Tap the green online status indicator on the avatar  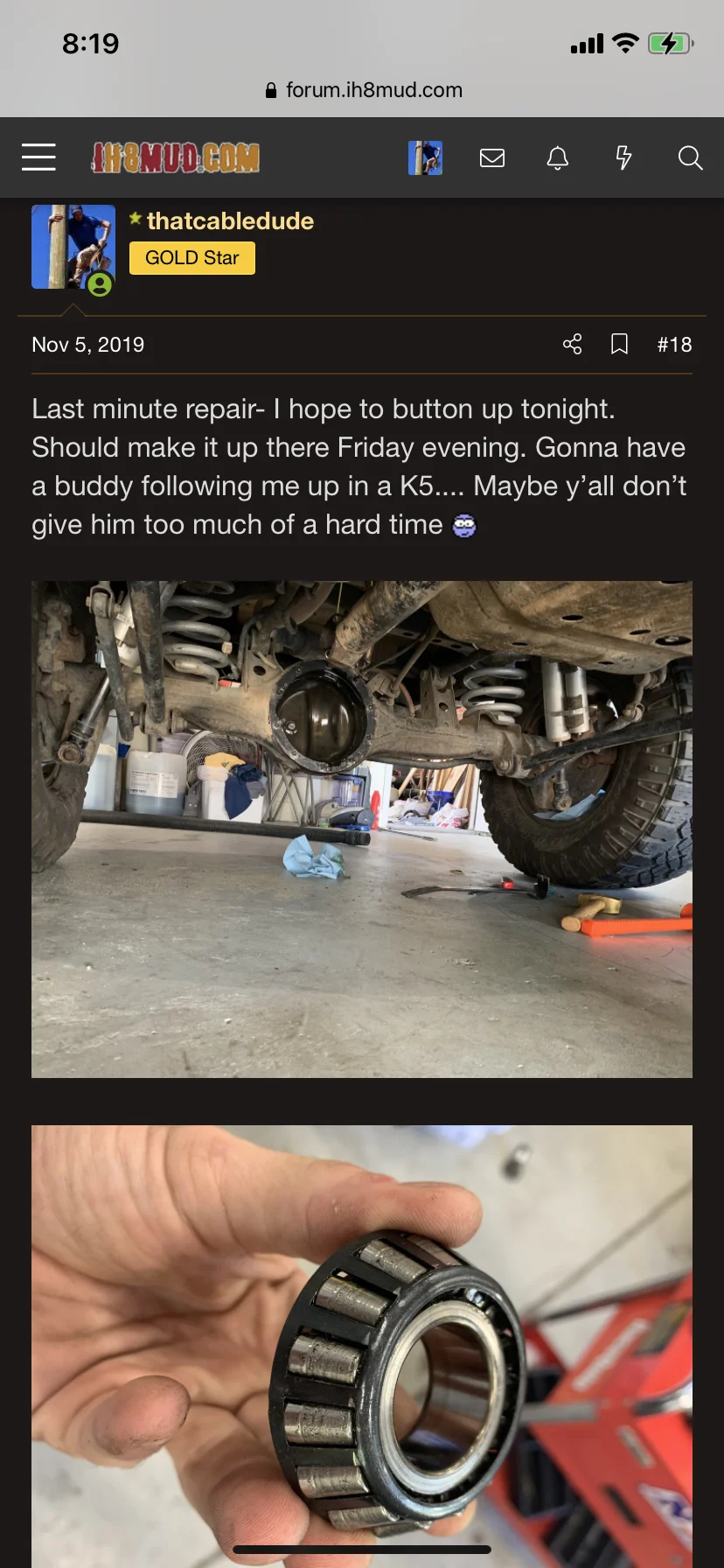click(x=100, y=284)
